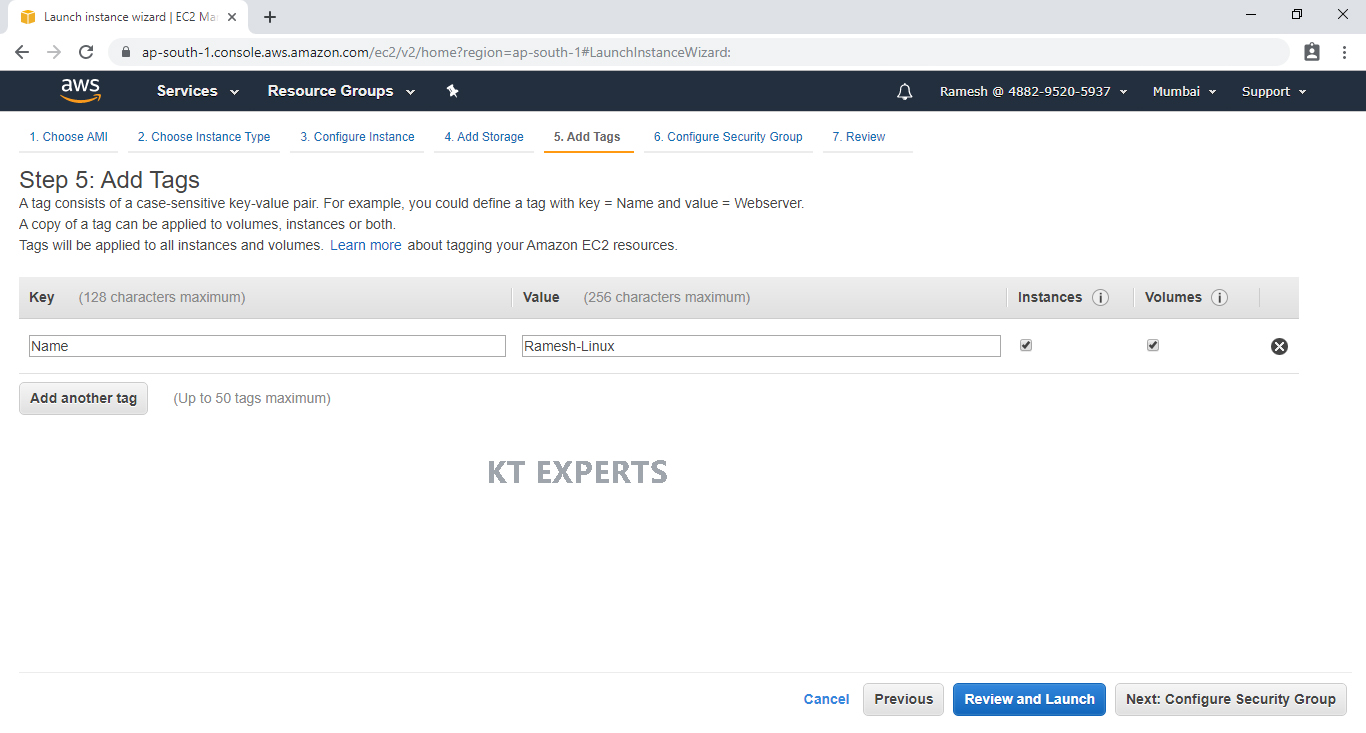Click Next: Configure Security Group button
This screenshot has height=733, width=1366.
(x=1230, y=699)
